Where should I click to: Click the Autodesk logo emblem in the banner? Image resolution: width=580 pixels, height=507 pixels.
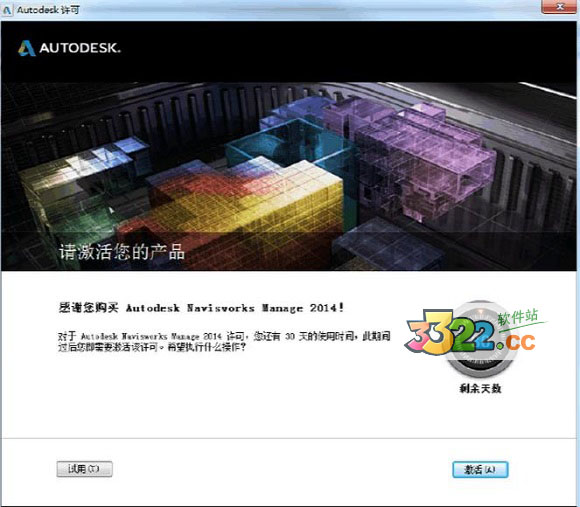point(27,48)
